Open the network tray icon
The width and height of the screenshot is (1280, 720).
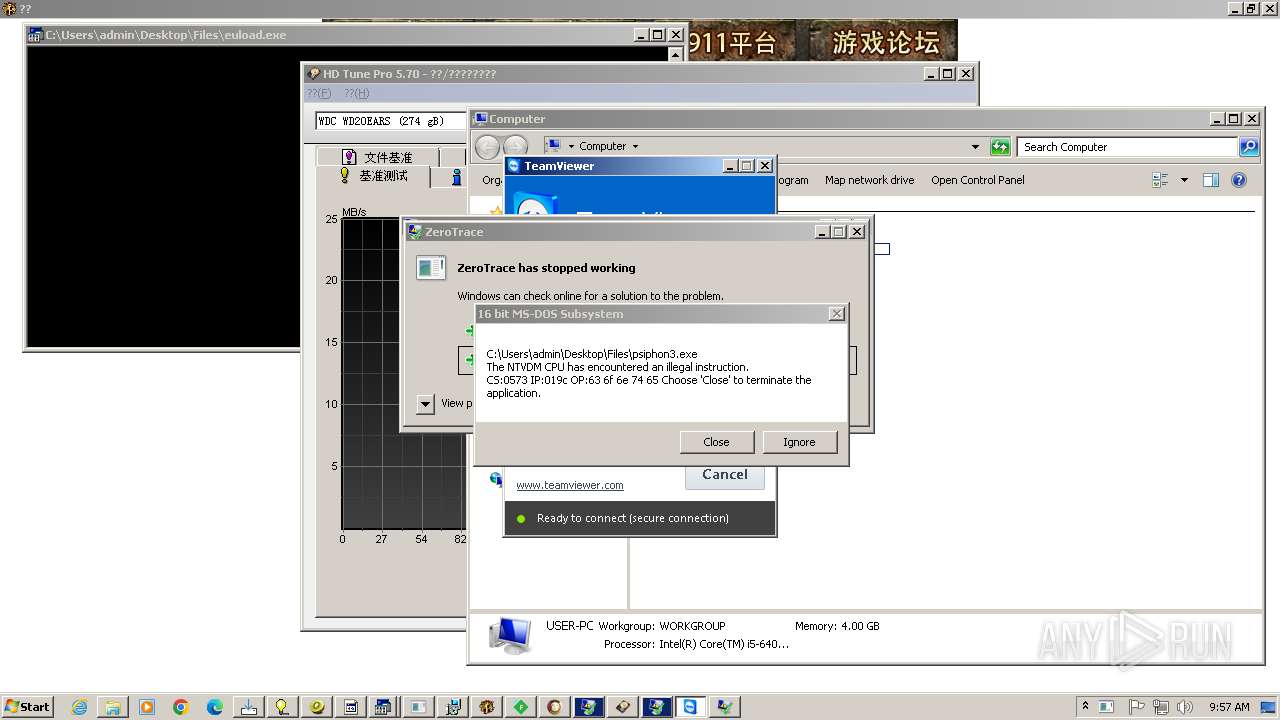click(1161, 706)
